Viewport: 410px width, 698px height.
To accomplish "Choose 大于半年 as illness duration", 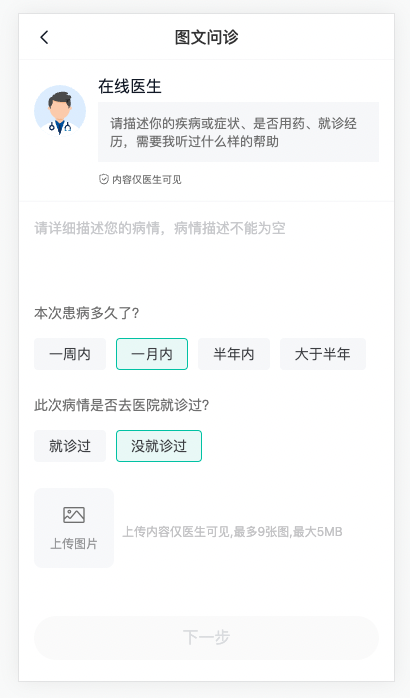I will point(323,354).
